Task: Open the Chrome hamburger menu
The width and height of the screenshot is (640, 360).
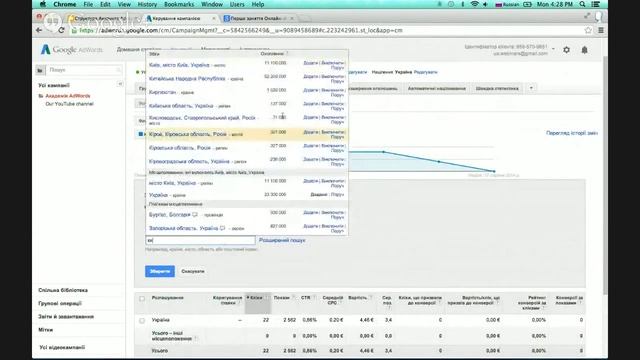Action: 601,30
